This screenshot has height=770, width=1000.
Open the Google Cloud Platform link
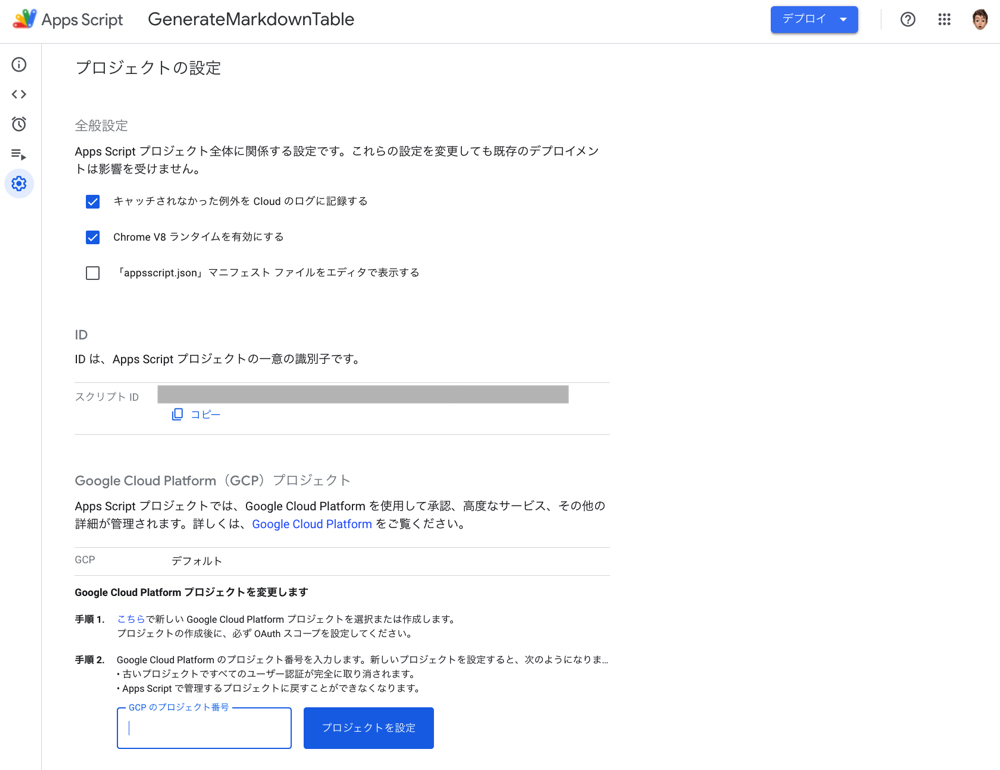pyautogui.click(x=312, y=524)
